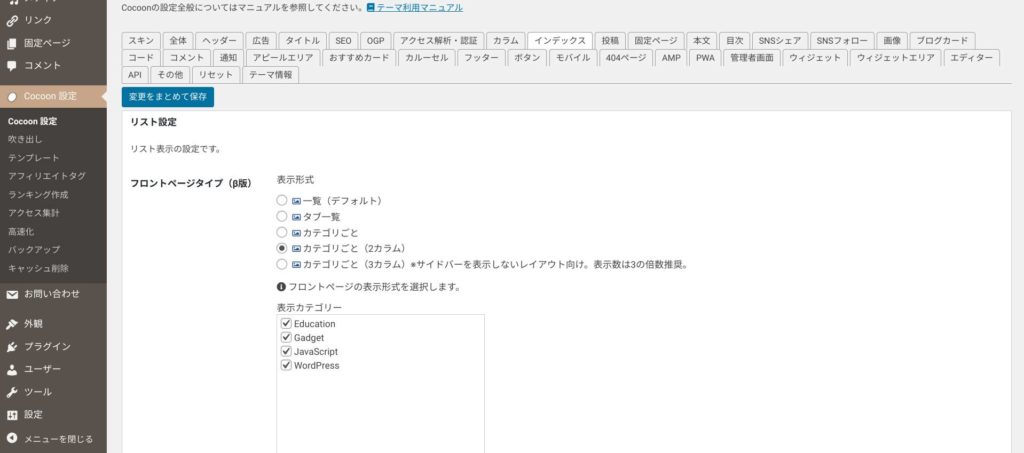Click the preview image icon beside タブ一覧
This screenshot has width=1024, height=453.
coord(296,217)
